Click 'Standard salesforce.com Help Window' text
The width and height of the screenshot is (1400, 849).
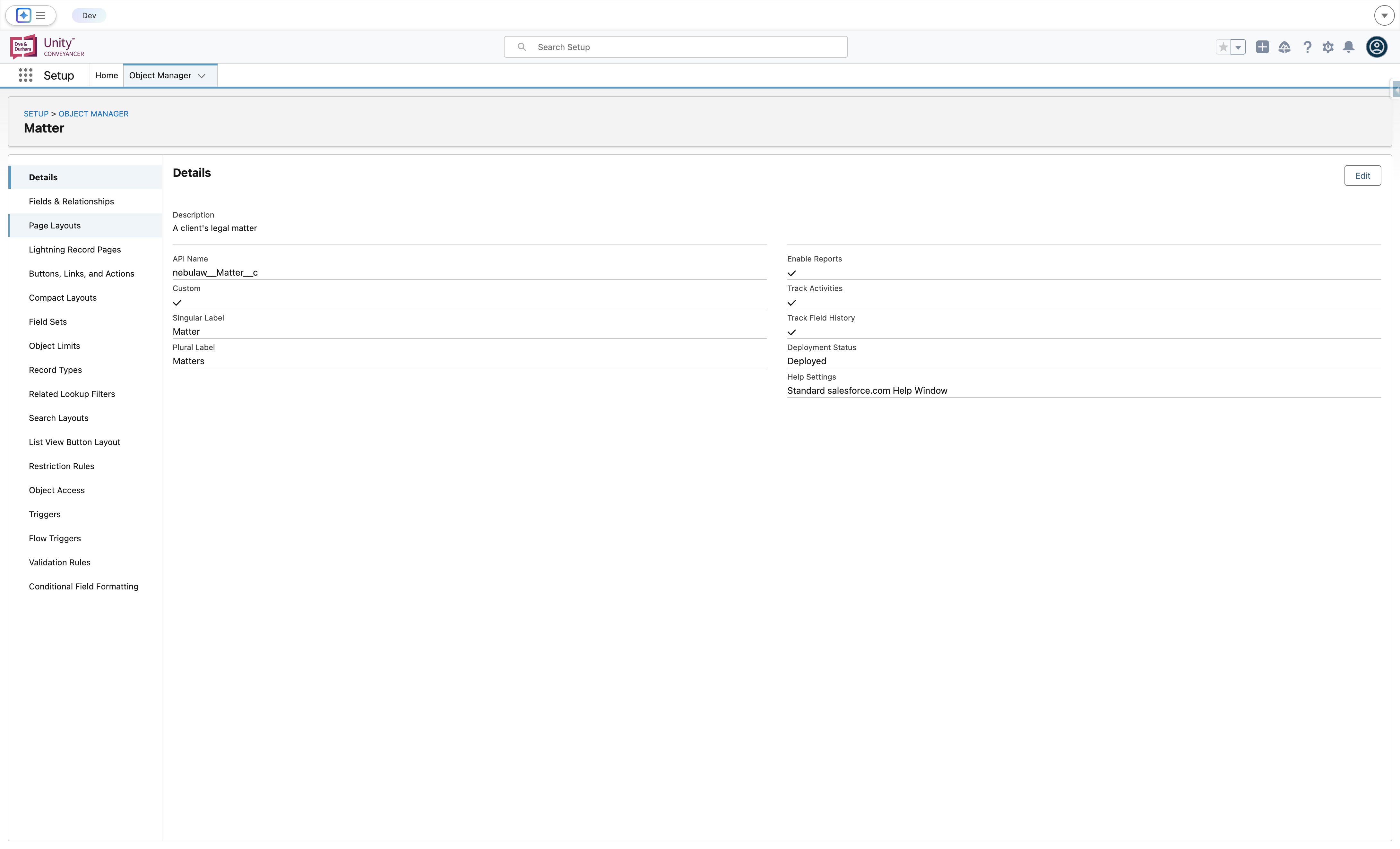coord(867,391)
